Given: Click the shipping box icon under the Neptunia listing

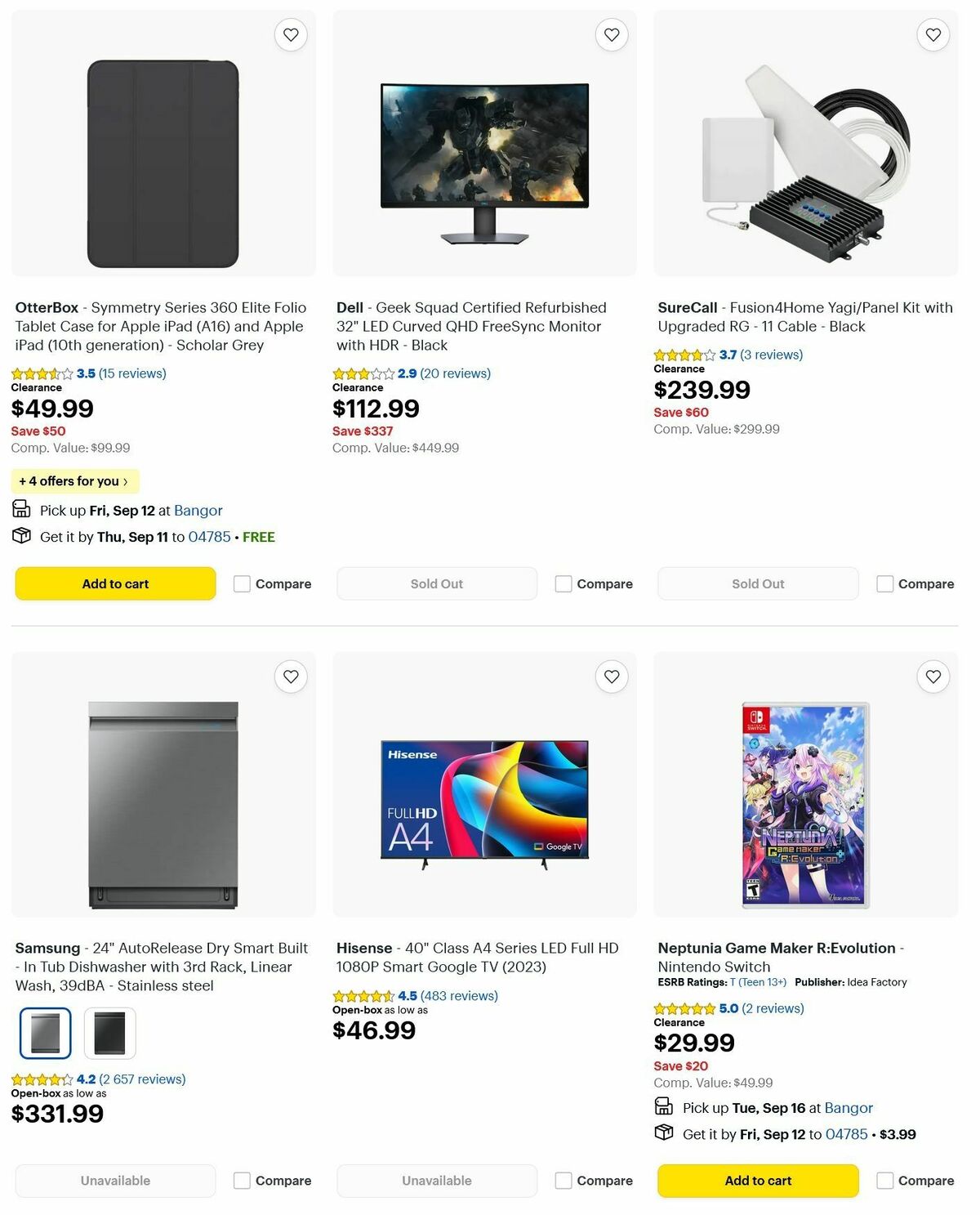Looking at the screenshot, I should coord(664,1134).
